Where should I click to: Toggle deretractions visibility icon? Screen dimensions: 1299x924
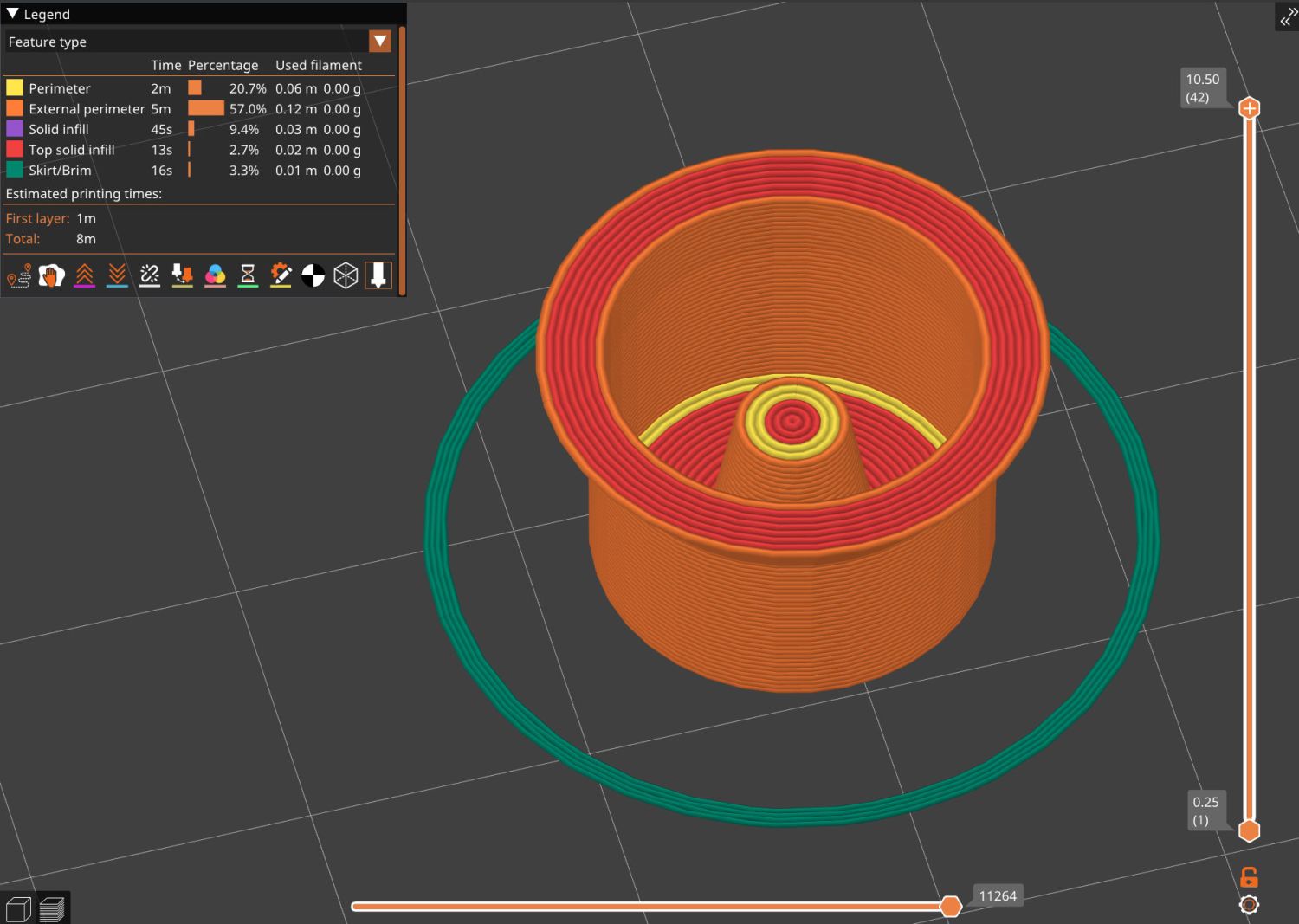pyautogui.click(x=117, y=275)
